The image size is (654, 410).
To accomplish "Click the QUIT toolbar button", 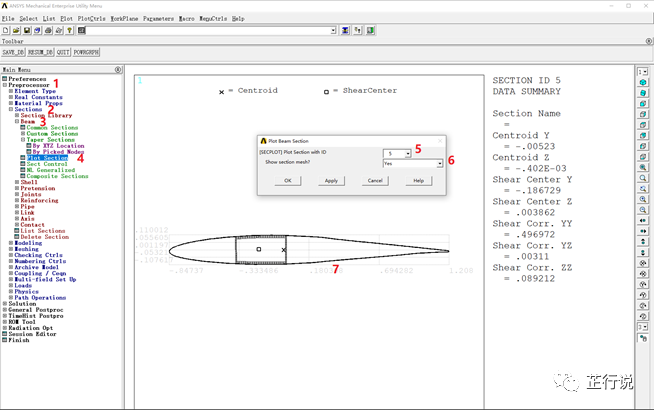I will point(63,52).
